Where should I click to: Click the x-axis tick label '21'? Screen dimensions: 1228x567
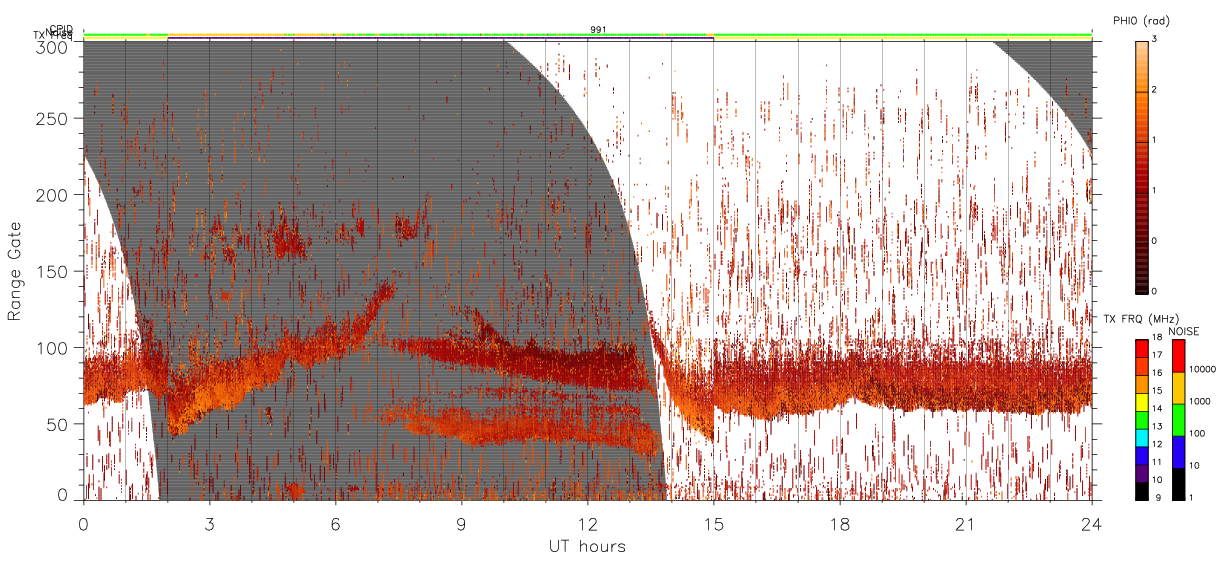(965, 523)
